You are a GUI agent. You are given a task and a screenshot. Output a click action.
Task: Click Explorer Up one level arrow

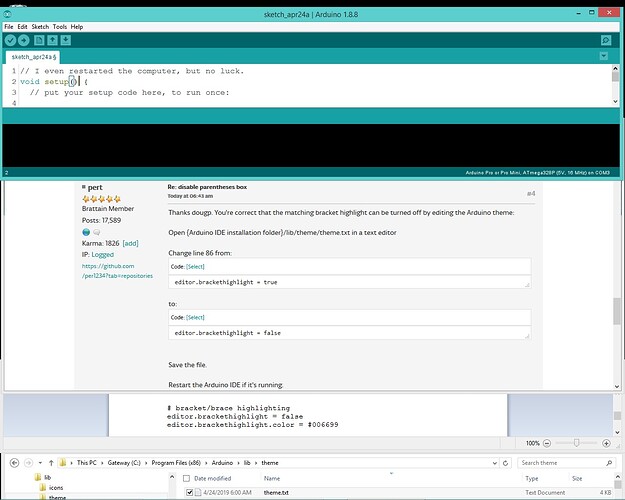[x=51, y=463]
